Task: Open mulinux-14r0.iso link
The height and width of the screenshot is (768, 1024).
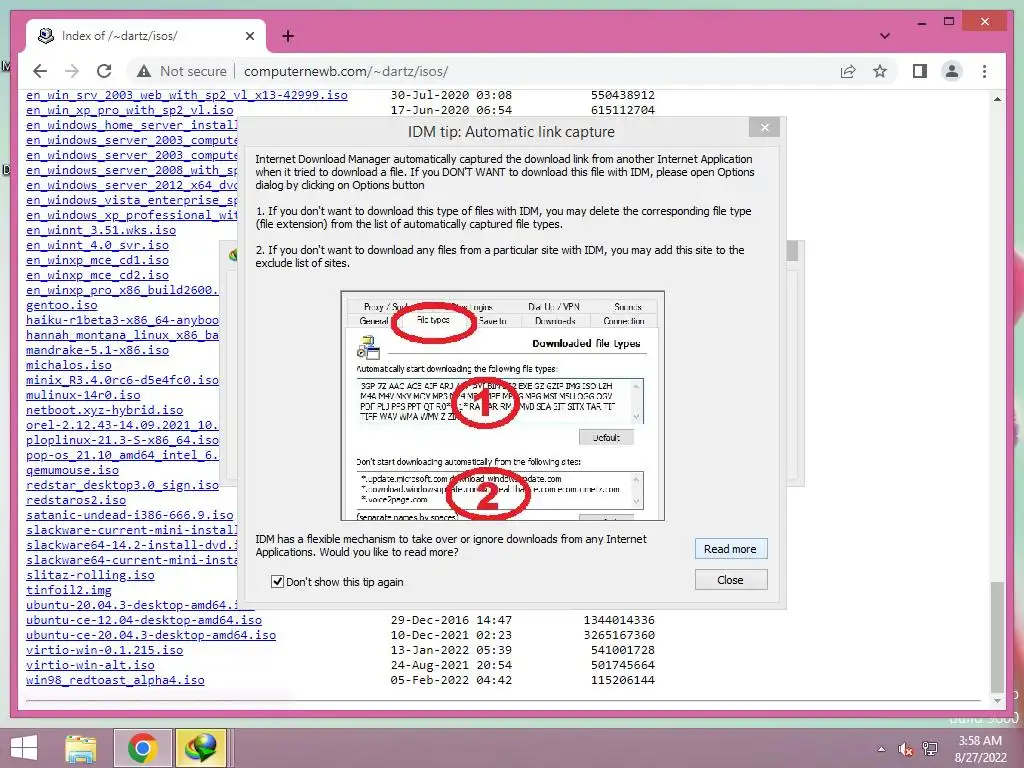Action: (83, 396)
